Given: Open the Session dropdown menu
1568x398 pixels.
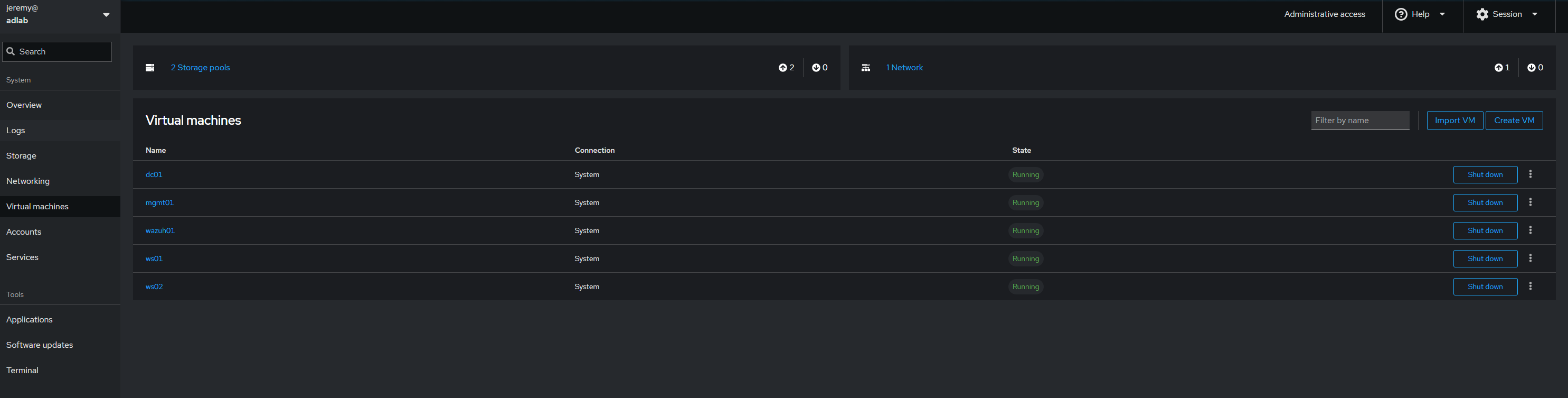Looking at the screenshot, I should tap(1509, 14).
